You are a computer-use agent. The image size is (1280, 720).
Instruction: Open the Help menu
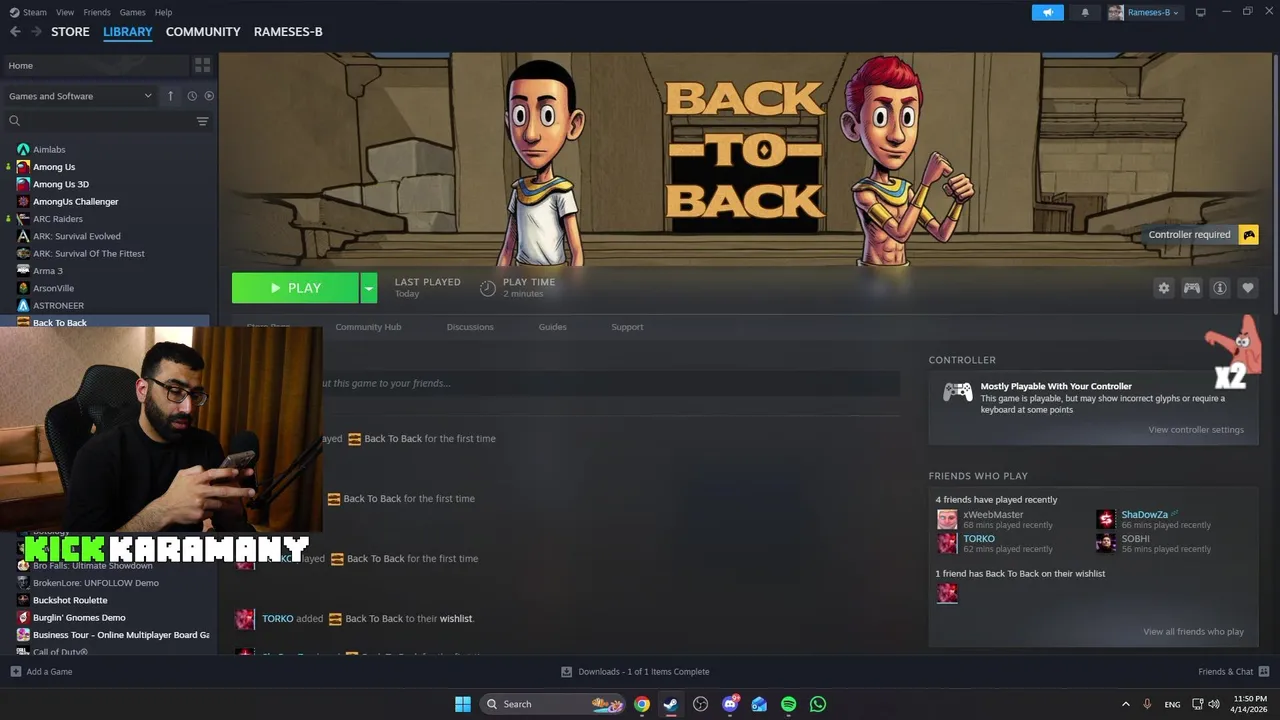click(x=164, y=12)
